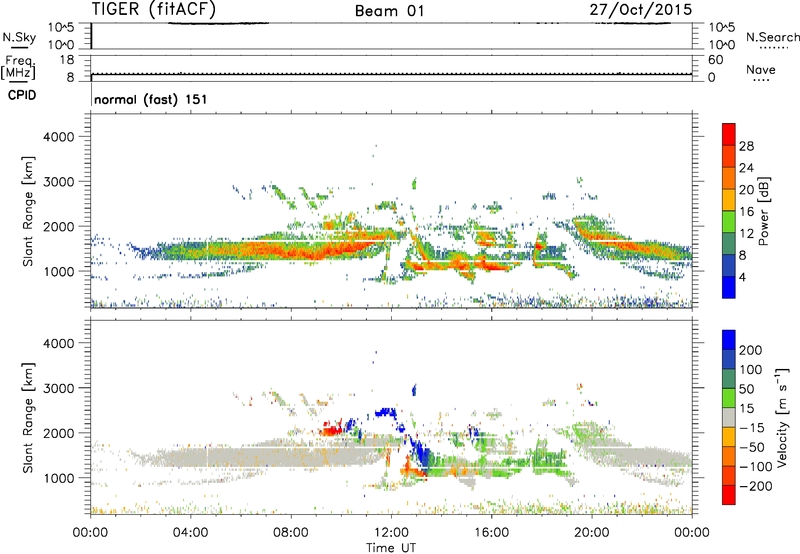Image resolution: width=800 pixels, height=554 pixels.
Task: Click the 'normal (fast) 151' mode text
Action: (151, 99)
